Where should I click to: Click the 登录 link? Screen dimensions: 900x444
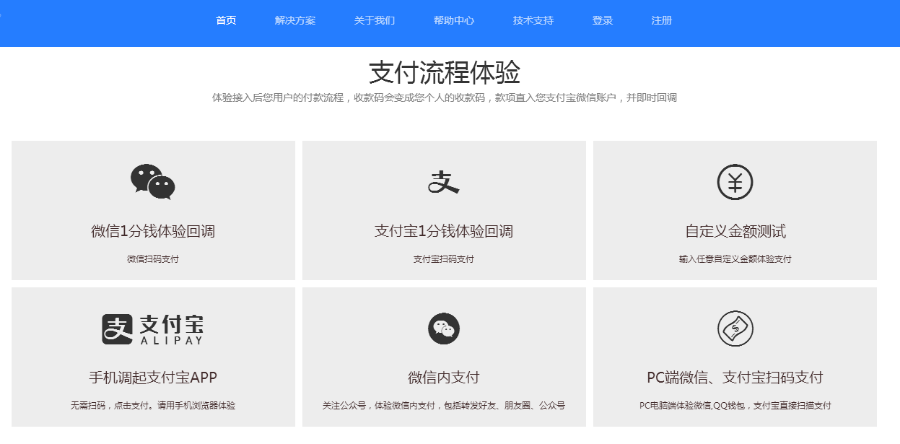[603, 21]
